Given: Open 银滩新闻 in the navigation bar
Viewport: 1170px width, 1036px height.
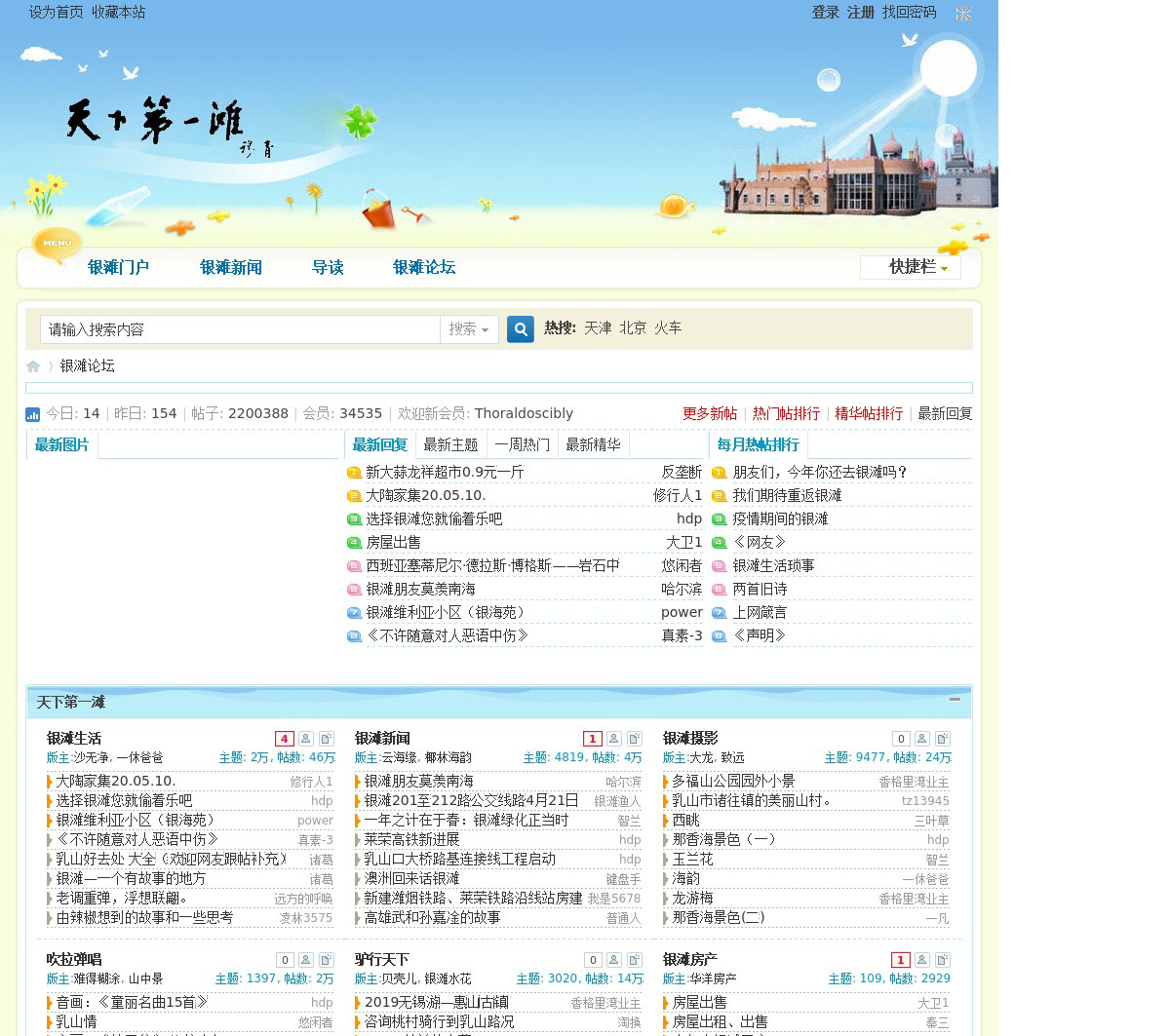Looking at the screenshot, I should tap(230, 267).
